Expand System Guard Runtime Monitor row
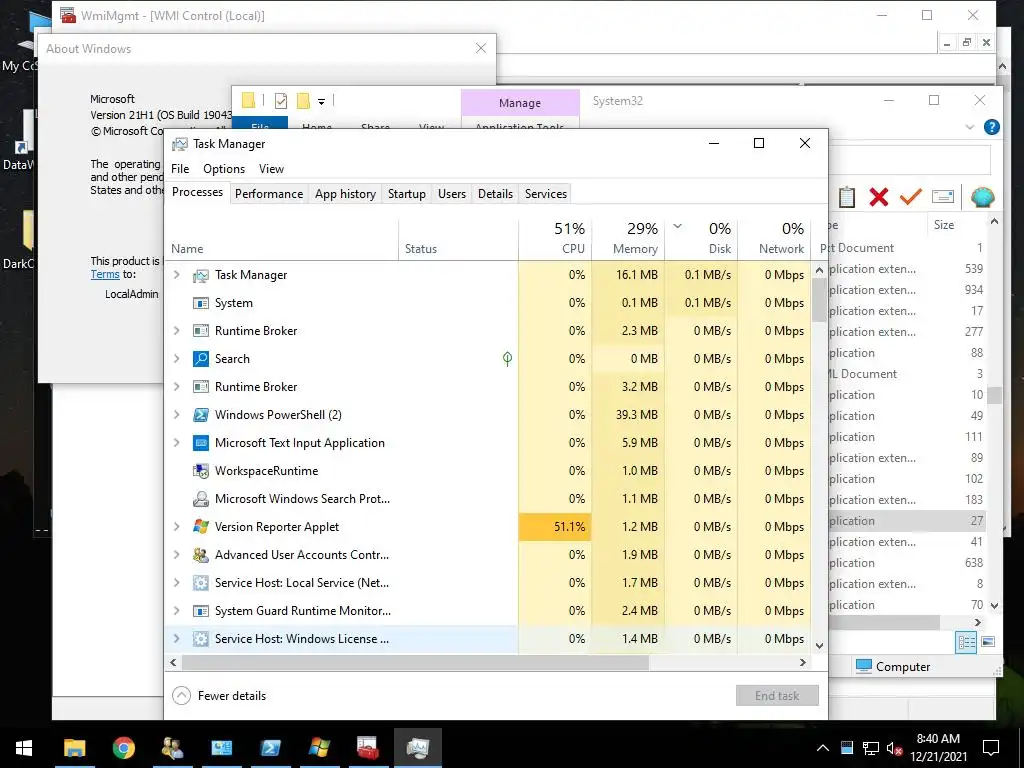 tap(176, 611)
